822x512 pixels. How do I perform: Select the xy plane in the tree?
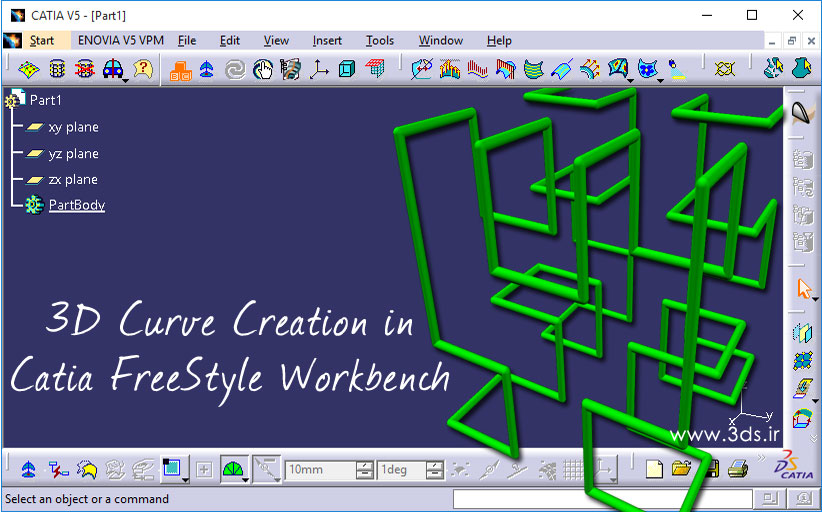(x=73, y=127)
